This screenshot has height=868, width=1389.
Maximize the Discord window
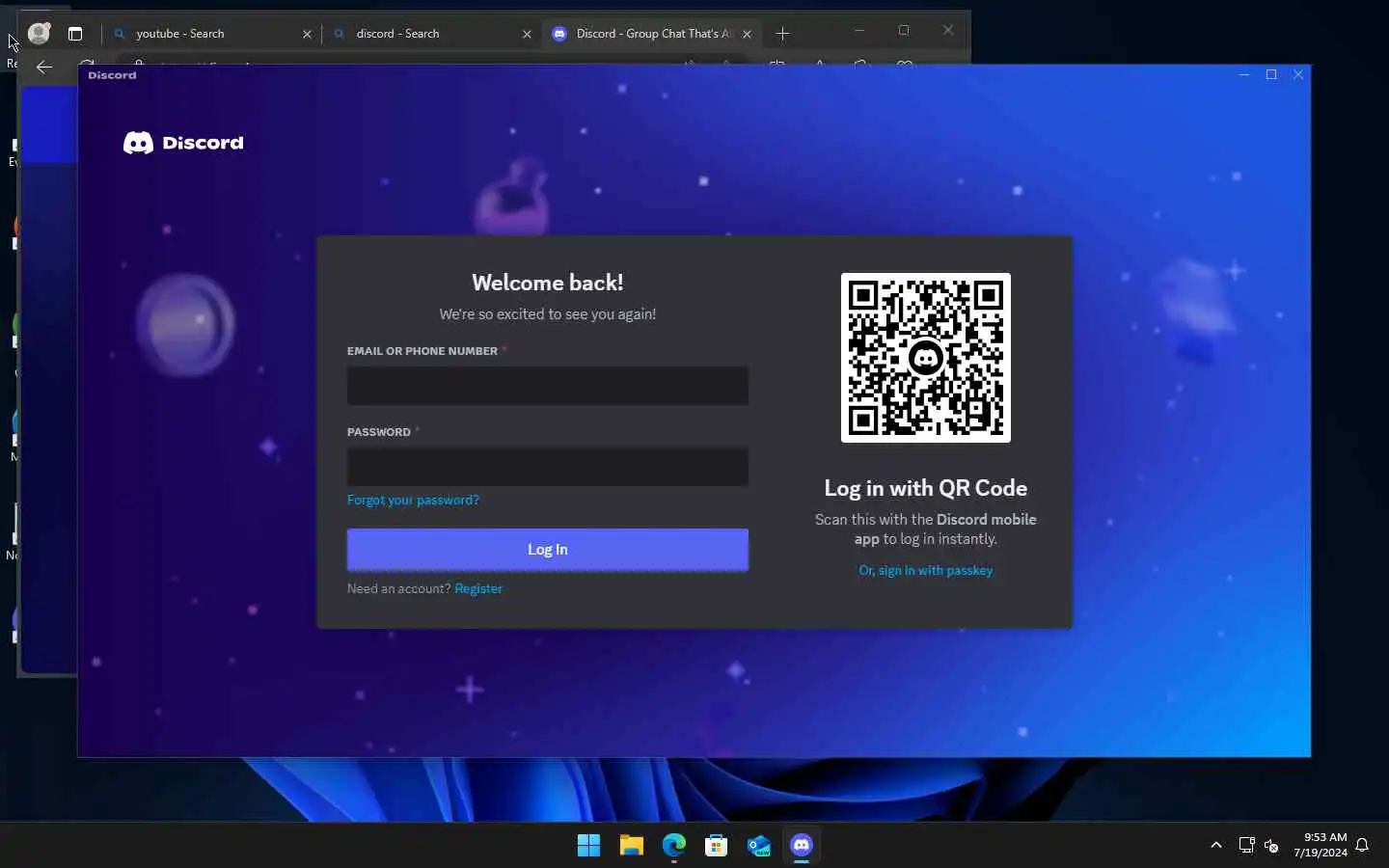(1271, 74)
